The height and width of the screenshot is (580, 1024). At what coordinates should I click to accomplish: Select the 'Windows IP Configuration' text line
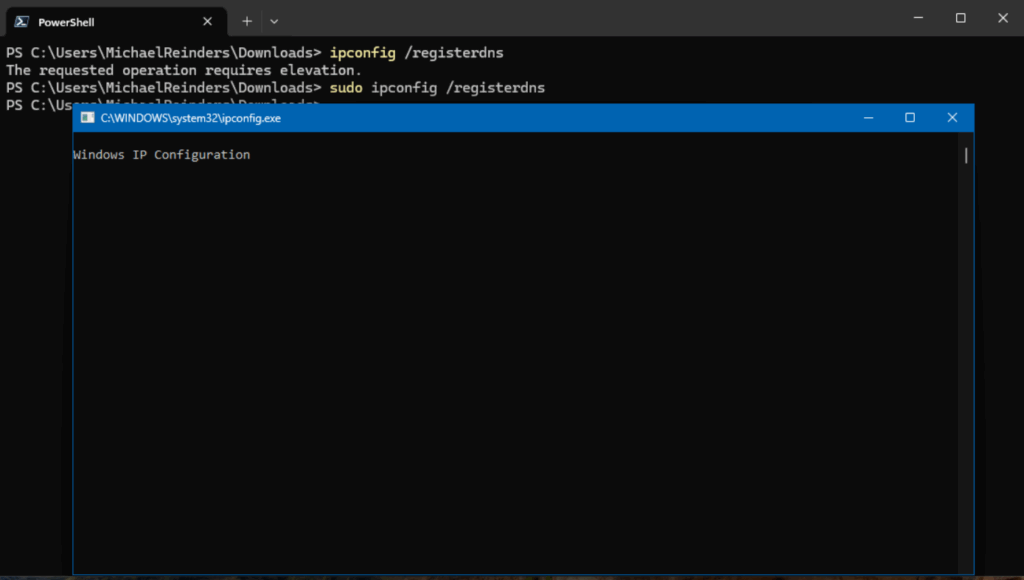pos(161,154)
